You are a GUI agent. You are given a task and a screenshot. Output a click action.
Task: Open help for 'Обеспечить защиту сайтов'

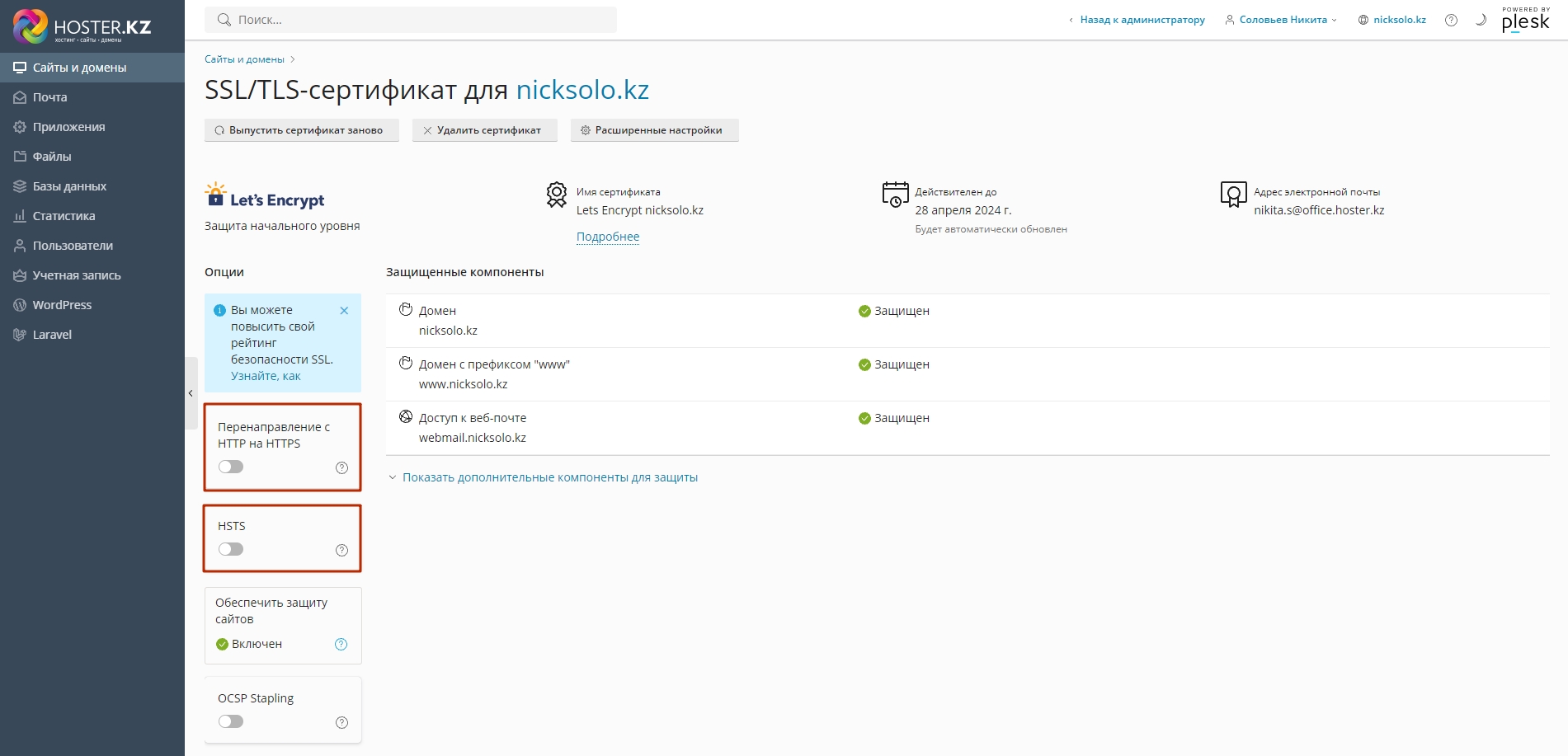(x=341, y=644)
